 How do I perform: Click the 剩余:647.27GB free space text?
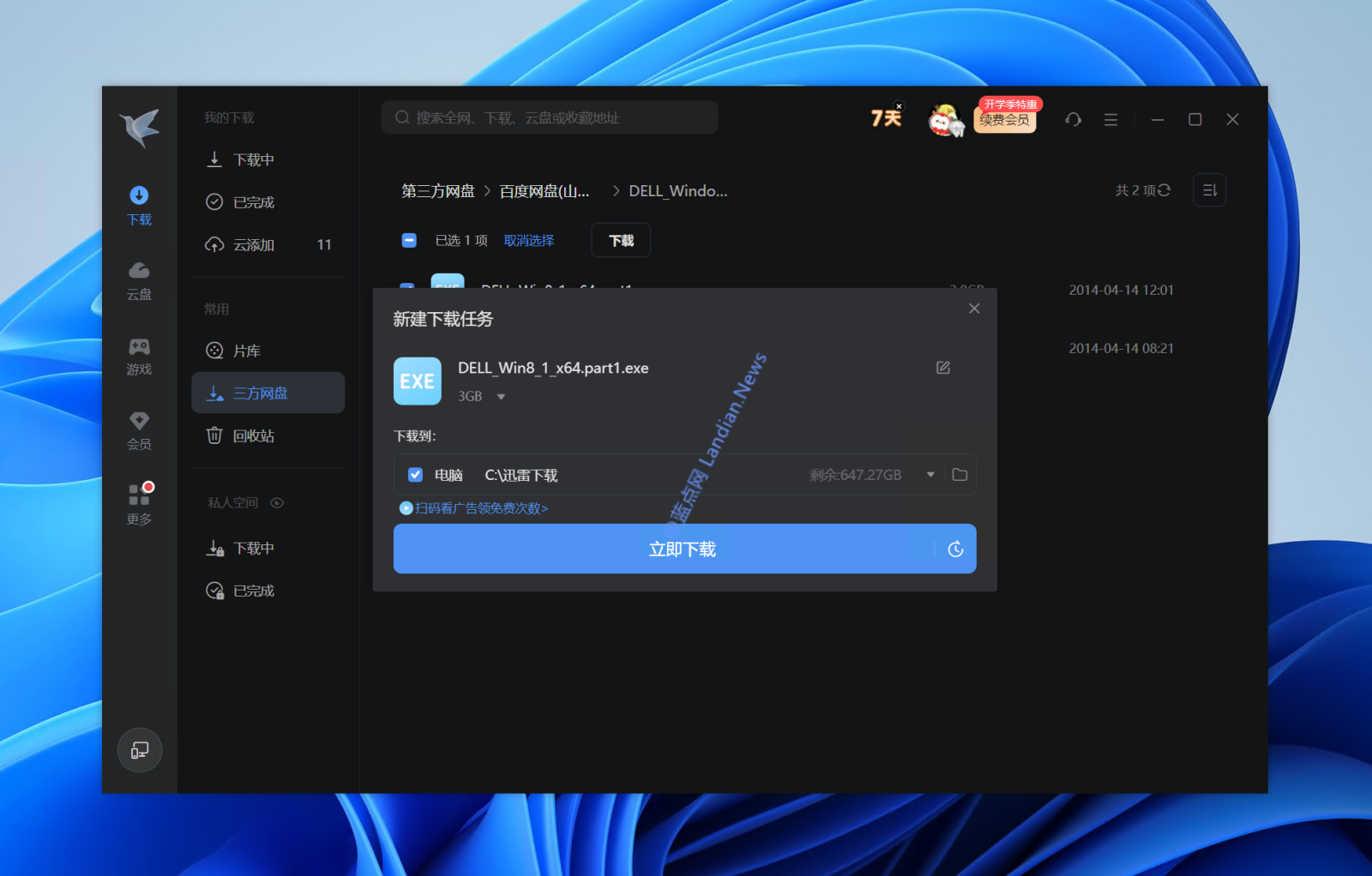pos(856,475)
